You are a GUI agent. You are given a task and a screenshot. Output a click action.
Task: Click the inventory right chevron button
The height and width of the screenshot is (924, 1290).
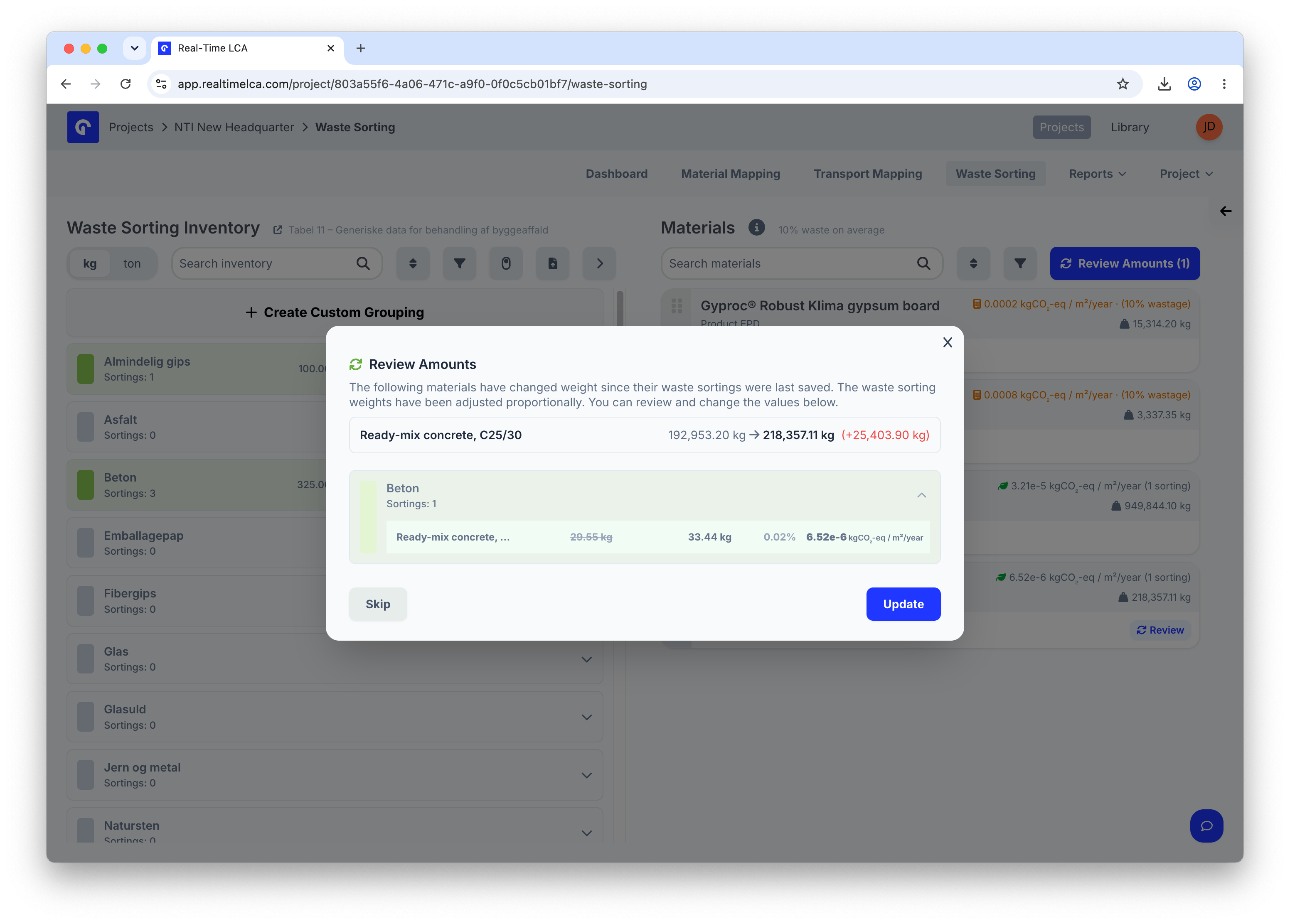tap(600, 263)
